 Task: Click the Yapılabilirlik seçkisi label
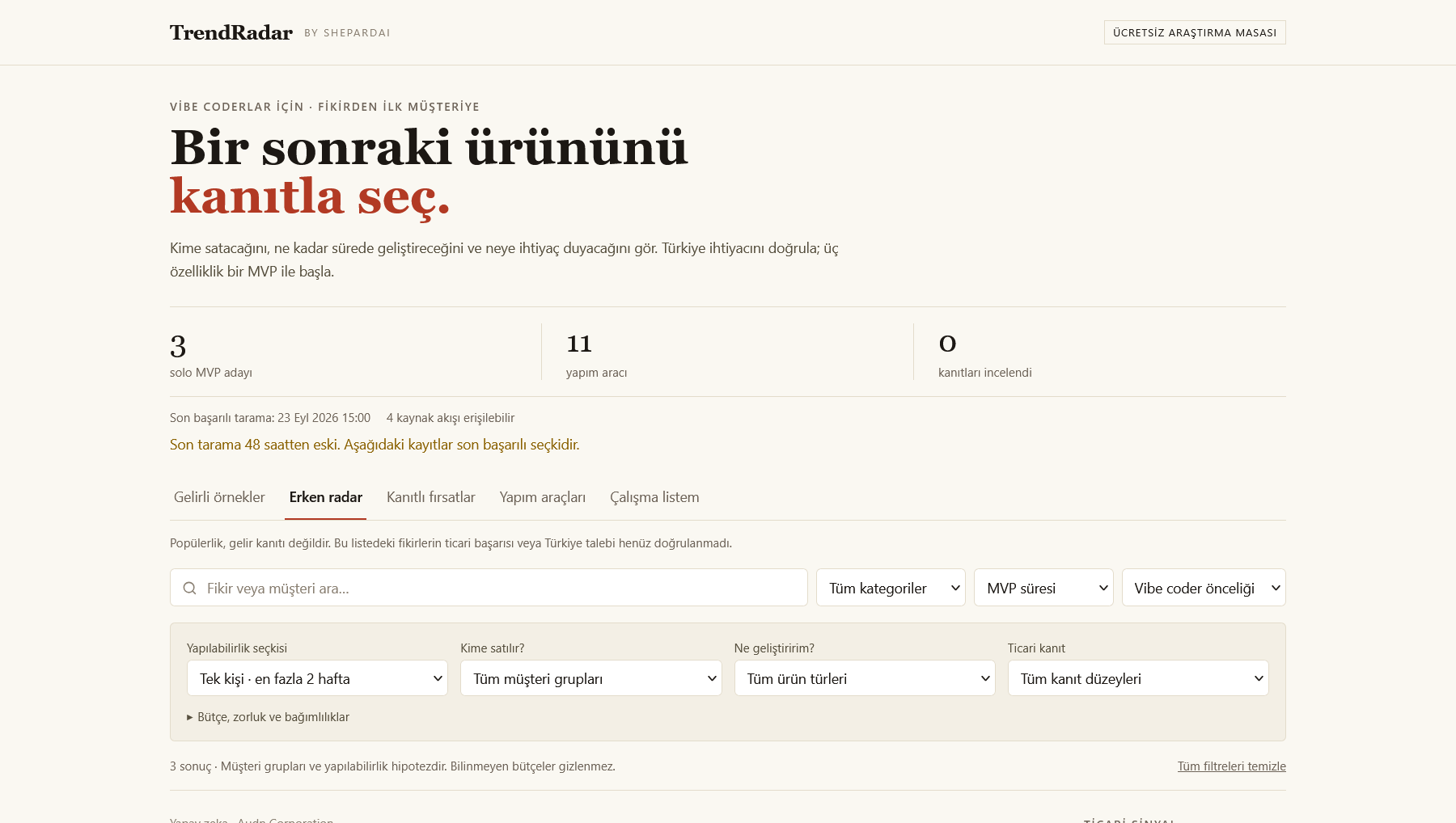pos(237,648)
